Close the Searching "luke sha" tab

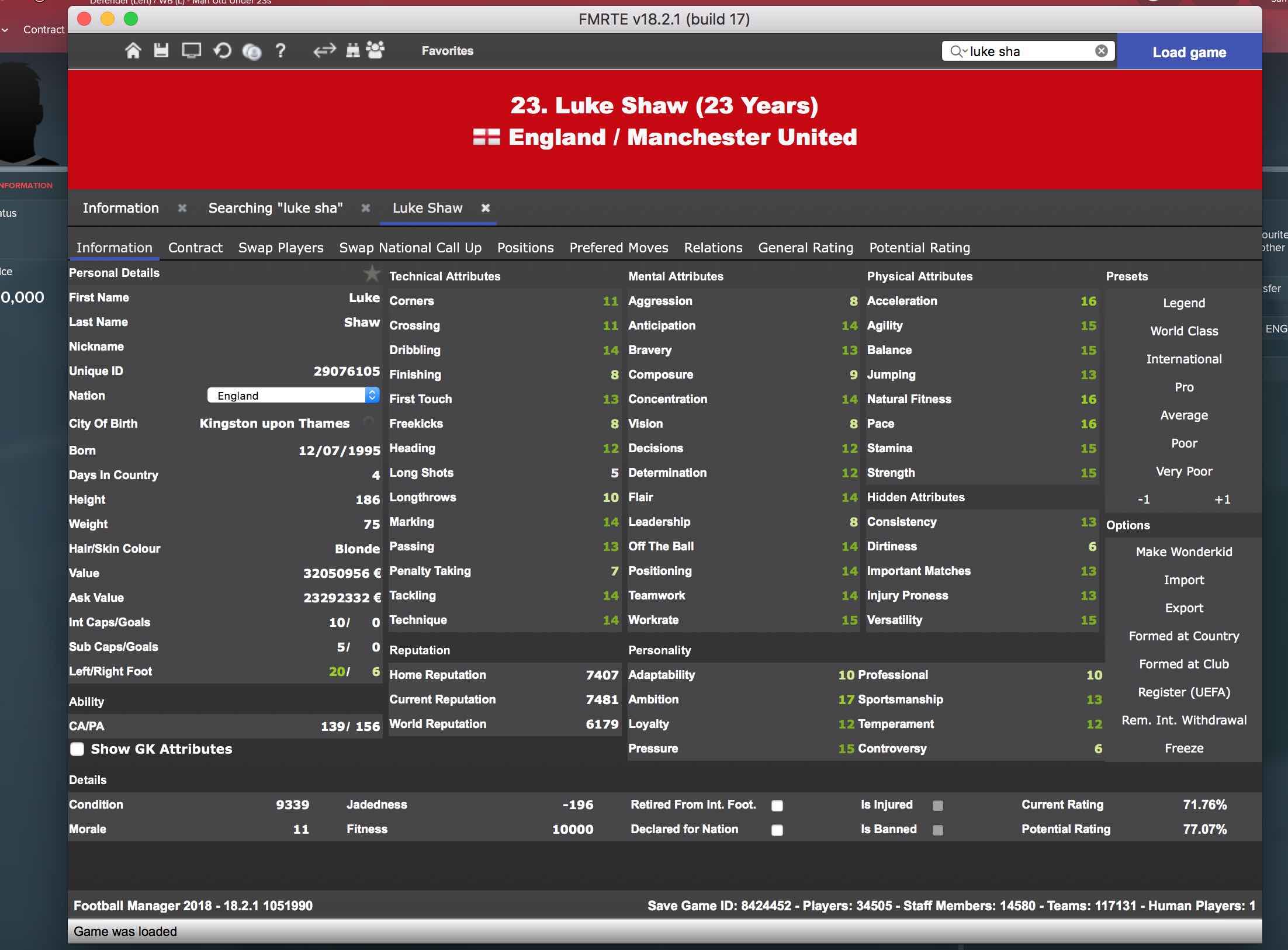click(366, 208)
